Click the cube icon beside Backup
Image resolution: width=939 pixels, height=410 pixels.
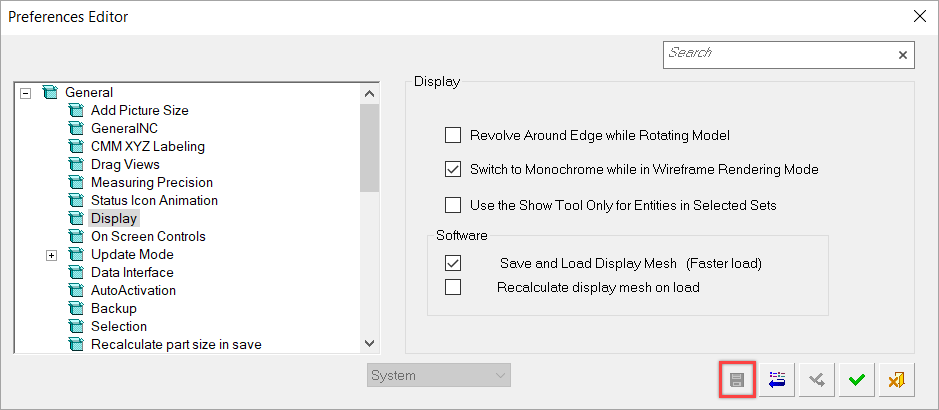(75, 309)
